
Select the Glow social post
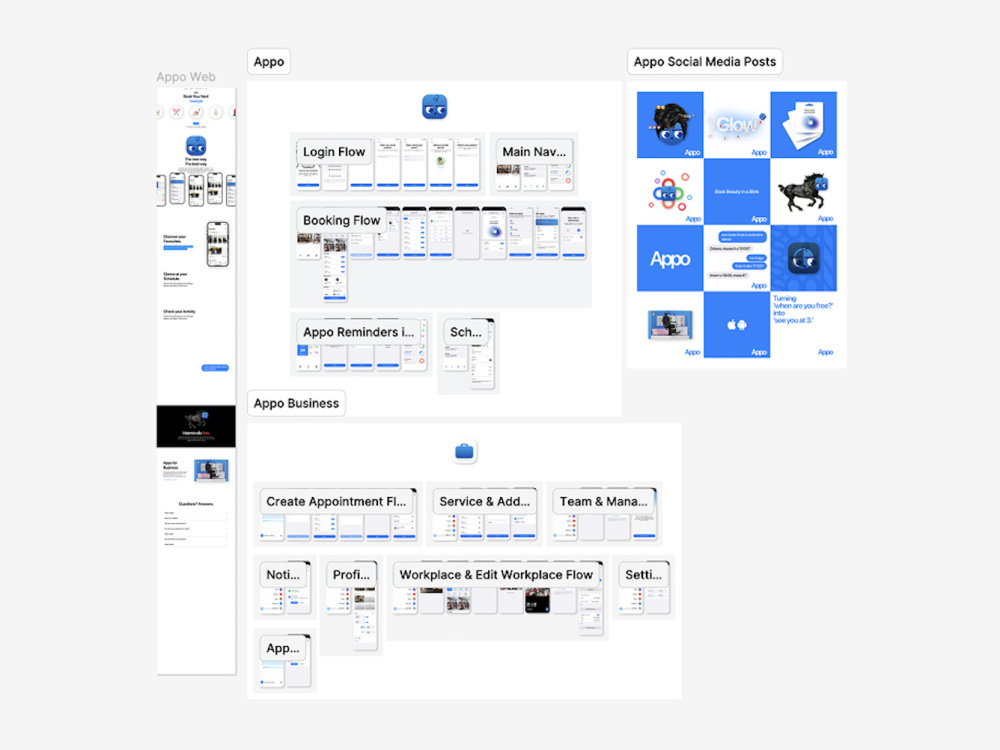pyautogui.click(x=737, y=125)
